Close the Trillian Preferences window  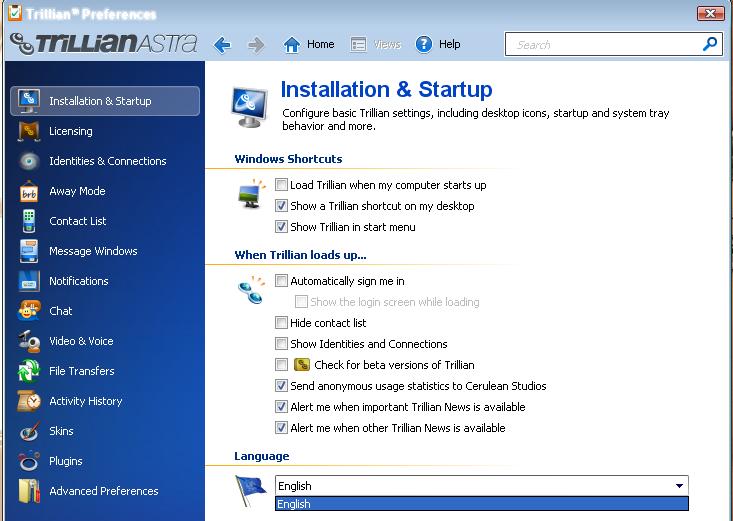[710, 13]
